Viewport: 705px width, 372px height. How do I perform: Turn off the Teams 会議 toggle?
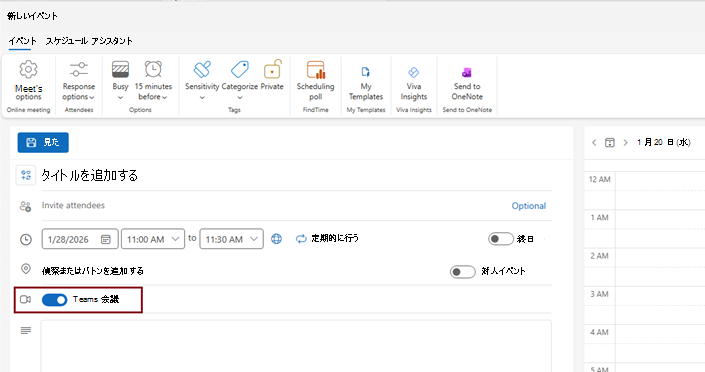[x=54, y=300]
